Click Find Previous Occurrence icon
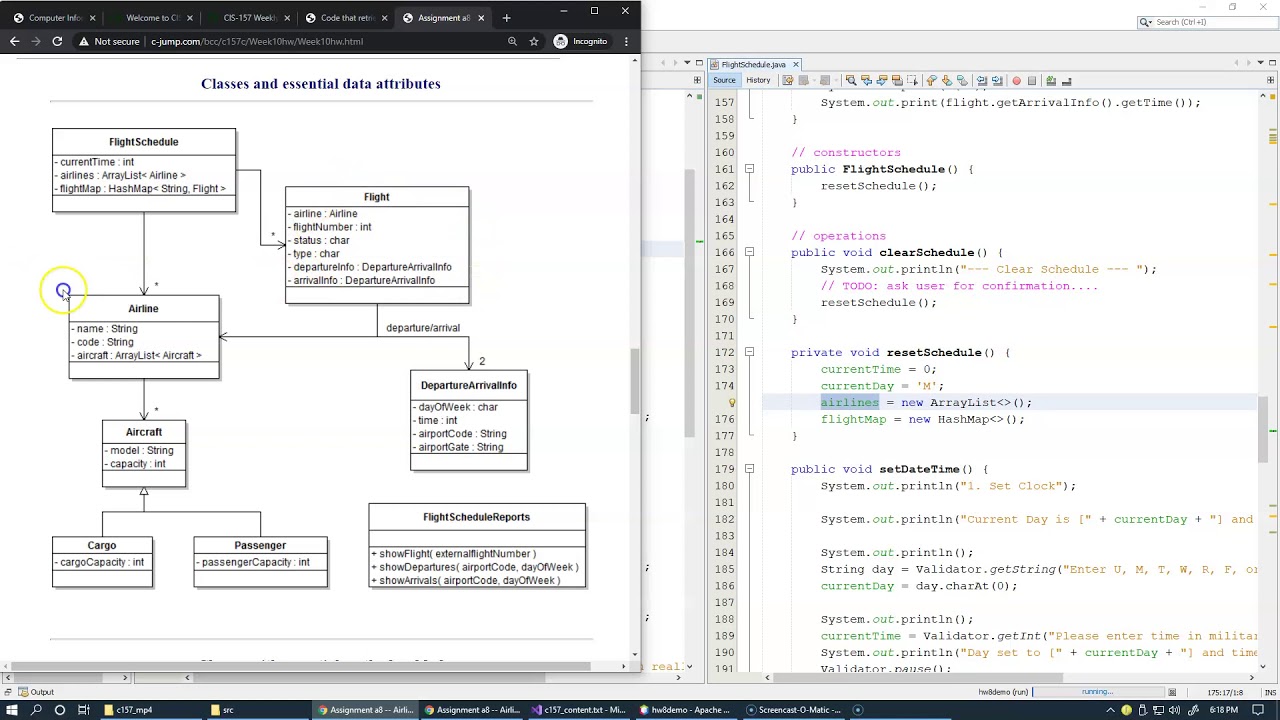 pos(866,80)
